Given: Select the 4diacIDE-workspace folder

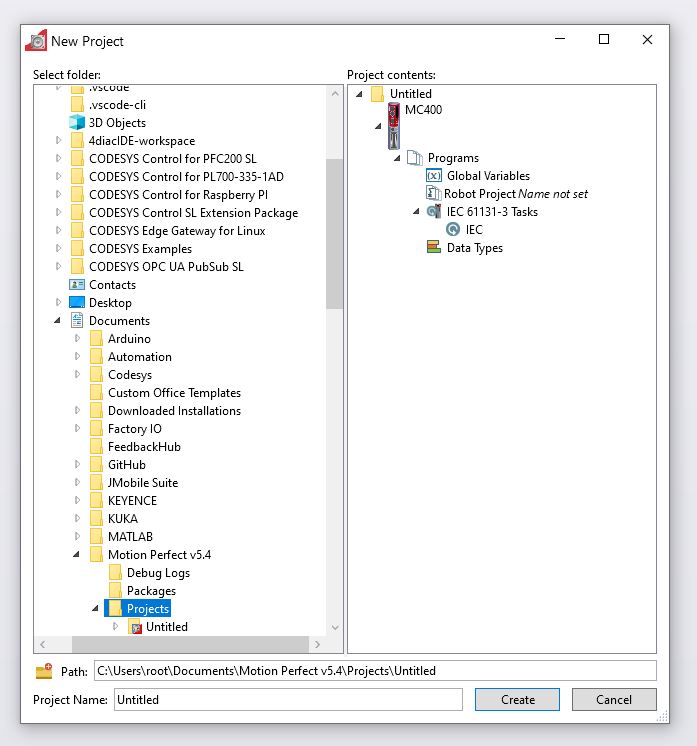Looking at the screenshot, I should coord(142,141).
